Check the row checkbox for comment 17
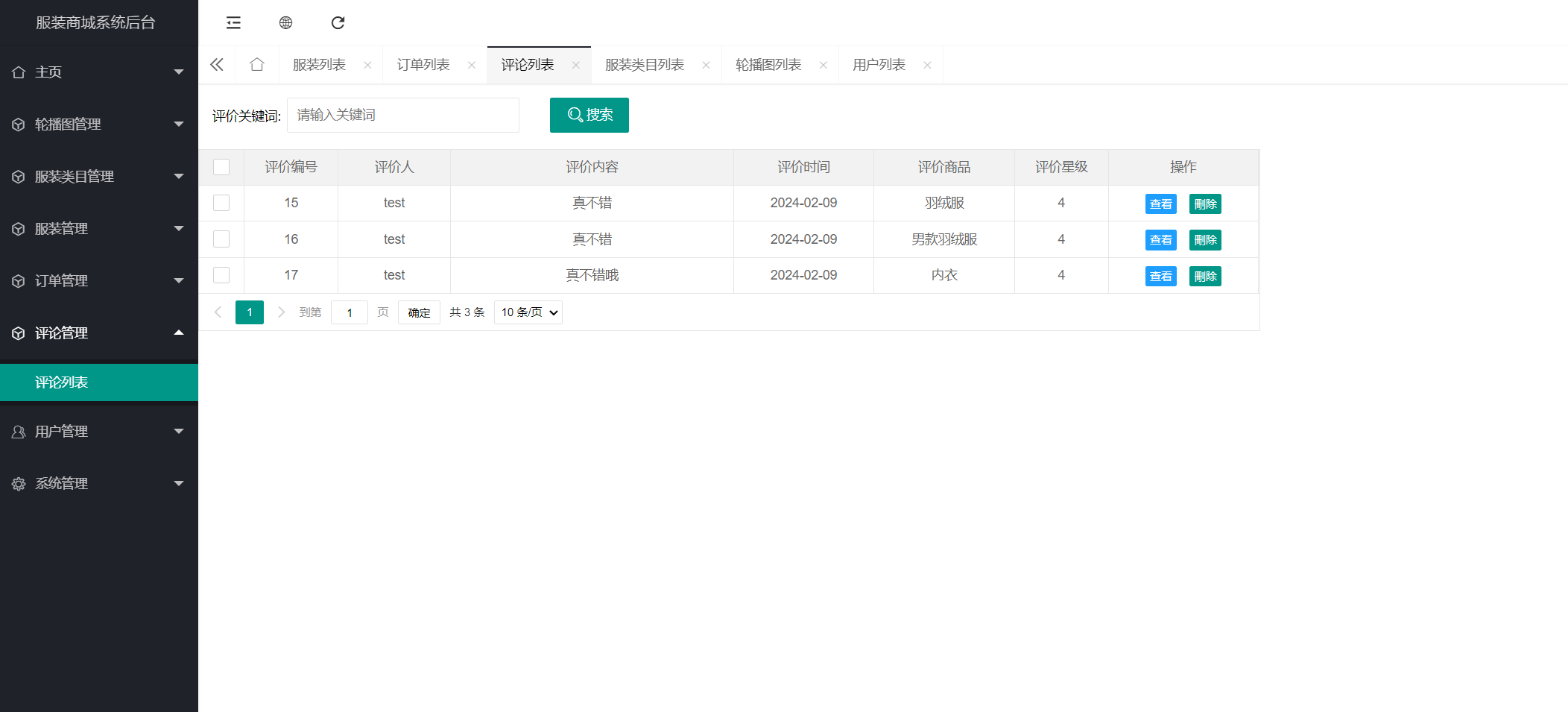 221,274
